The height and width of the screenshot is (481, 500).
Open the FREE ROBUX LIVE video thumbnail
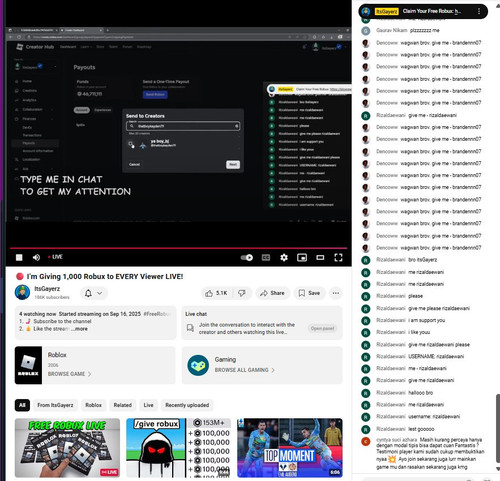[67, 448]
